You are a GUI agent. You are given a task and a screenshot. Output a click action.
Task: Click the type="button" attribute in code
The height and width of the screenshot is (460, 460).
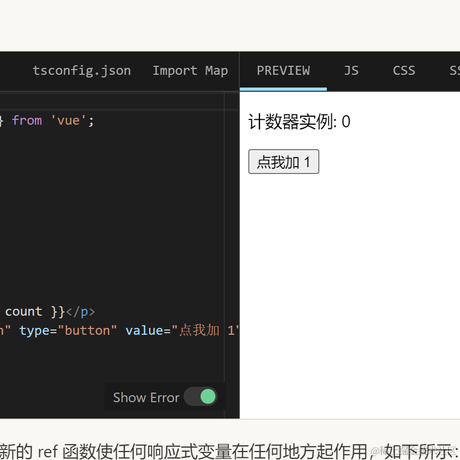tap(68, 331)
